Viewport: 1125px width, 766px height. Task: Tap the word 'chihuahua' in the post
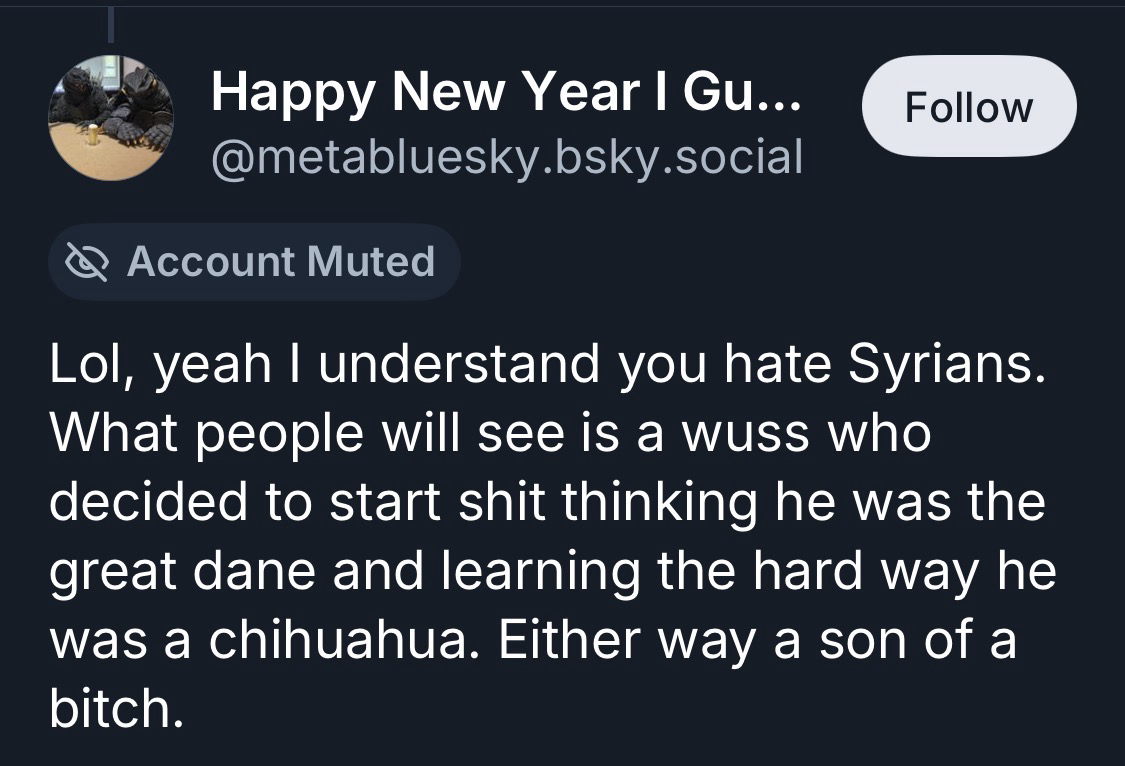[337, 639]
